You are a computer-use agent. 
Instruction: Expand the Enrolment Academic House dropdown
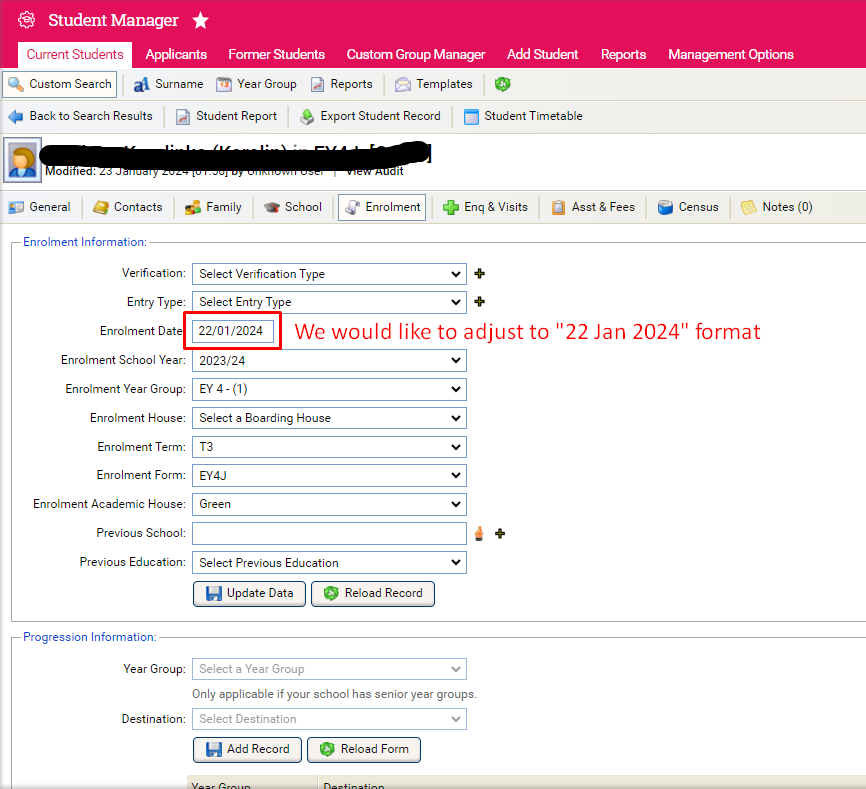coord(329,505)
